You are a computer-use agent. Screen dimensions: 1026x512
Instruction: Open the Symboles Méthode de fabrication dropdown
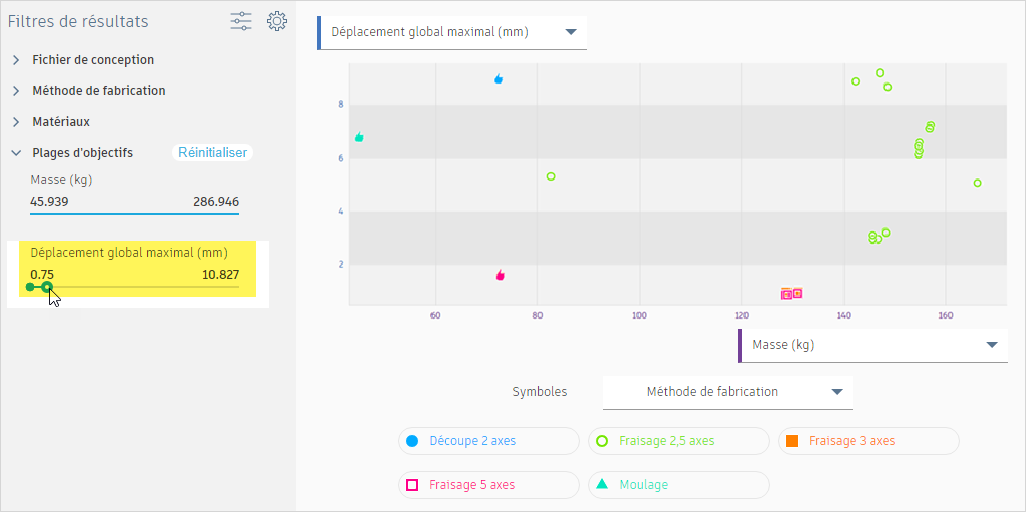728,392
